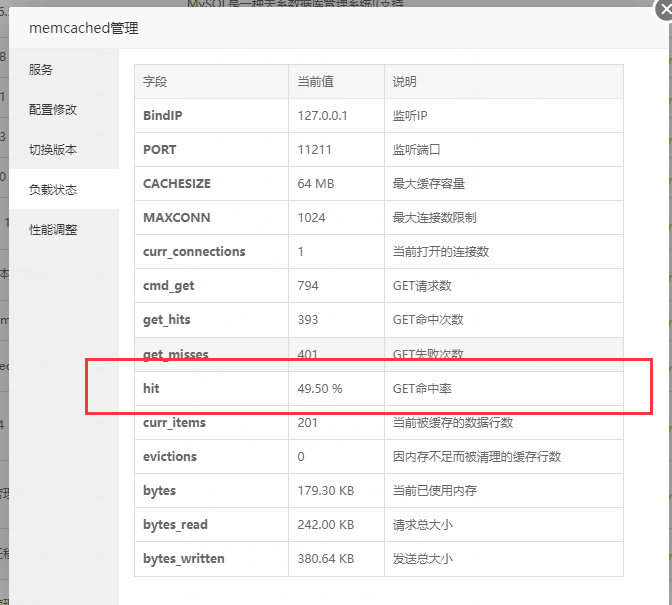Click the 最大连接数限制 description
Image resolution: width=672 pixels, height=605 pixels.
(x=435, y=218)
